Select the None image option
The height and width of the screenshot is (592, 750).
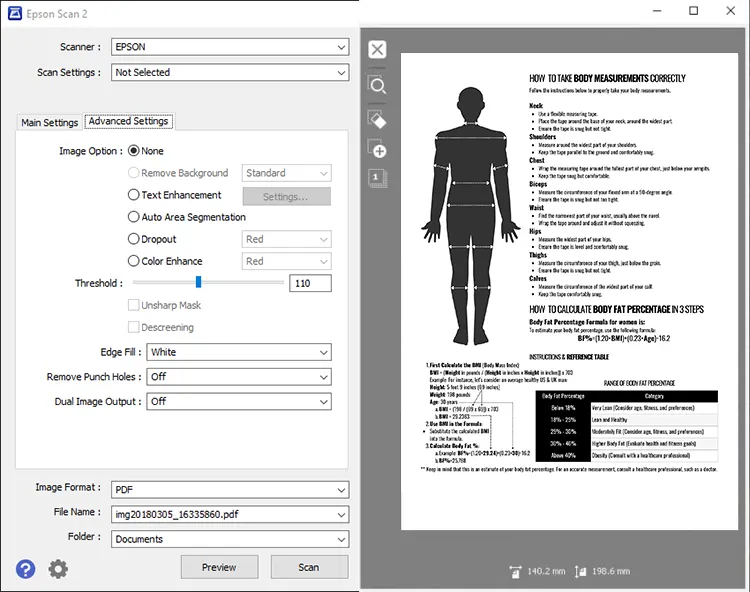[133, 151]
